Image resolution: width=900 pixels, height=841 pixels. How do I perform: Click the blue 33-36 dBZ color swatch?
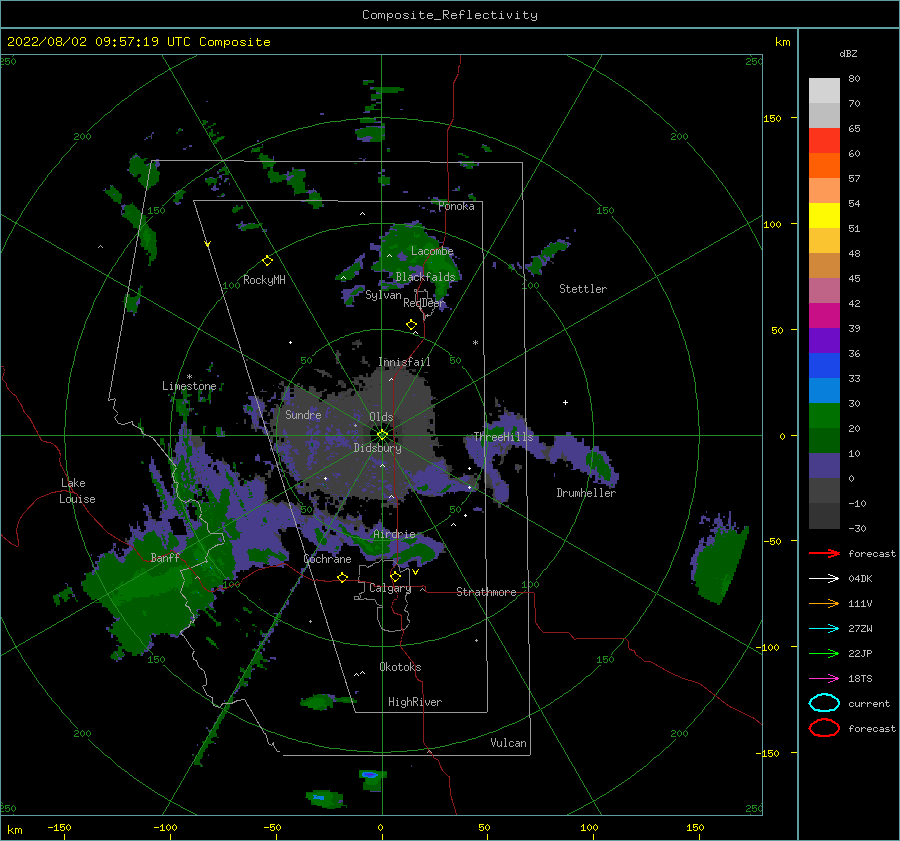coord(824,366)
